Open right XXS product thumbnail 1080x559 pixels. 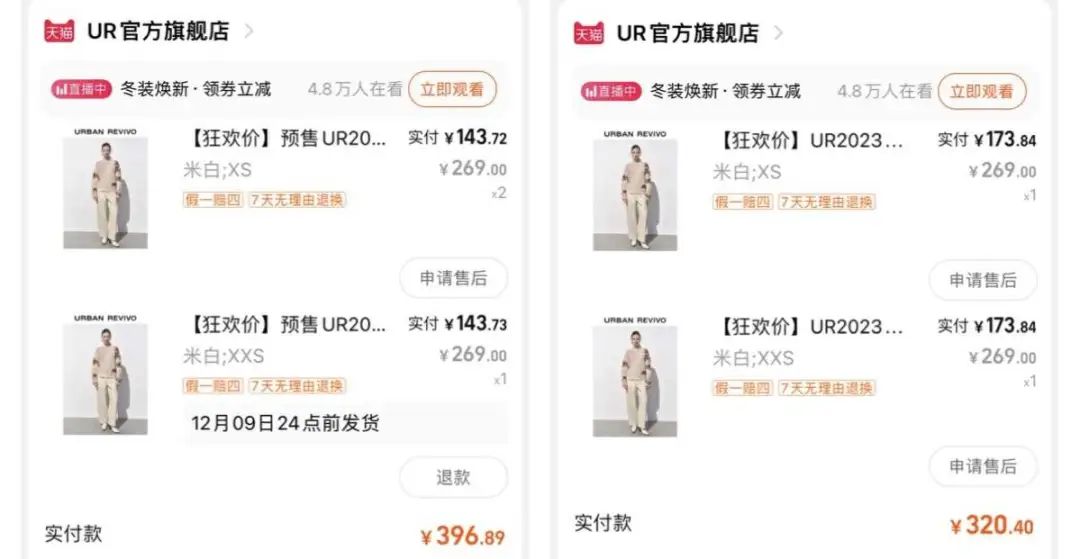pyautogui.click(x=635, y=377)
